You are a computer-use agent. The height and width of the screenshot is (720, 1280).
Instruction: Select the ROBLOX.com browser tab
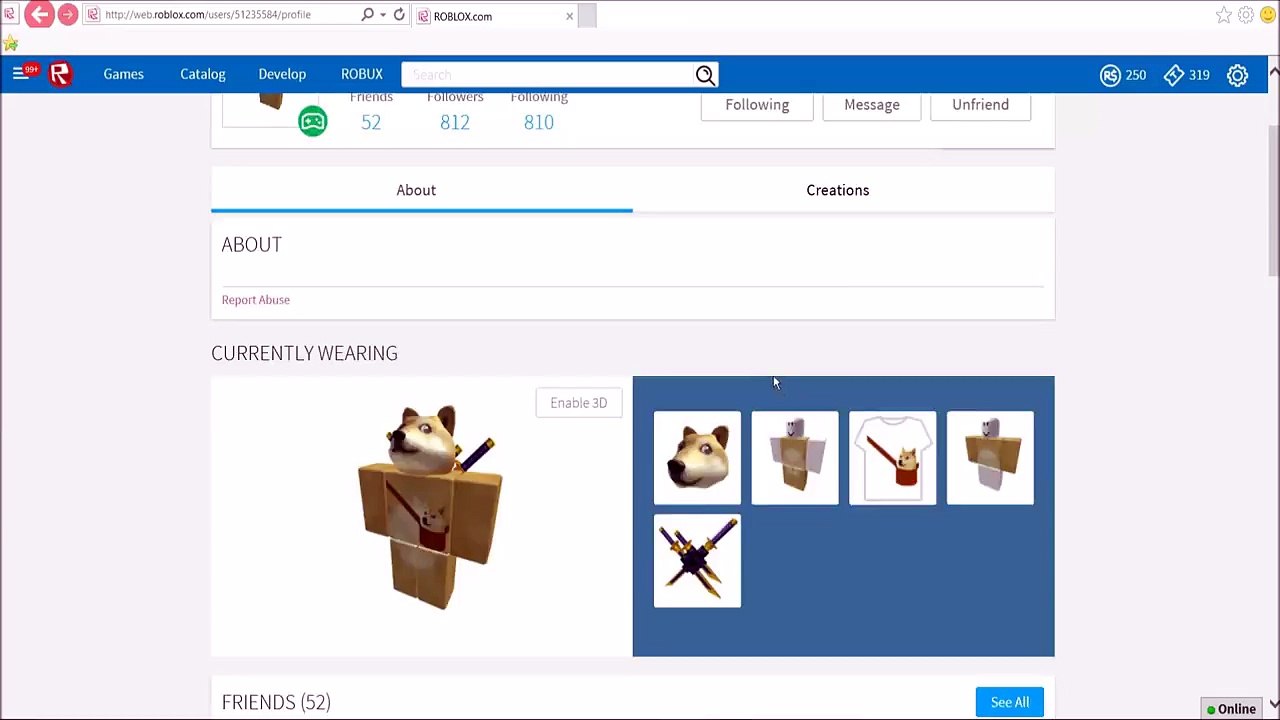495,16
